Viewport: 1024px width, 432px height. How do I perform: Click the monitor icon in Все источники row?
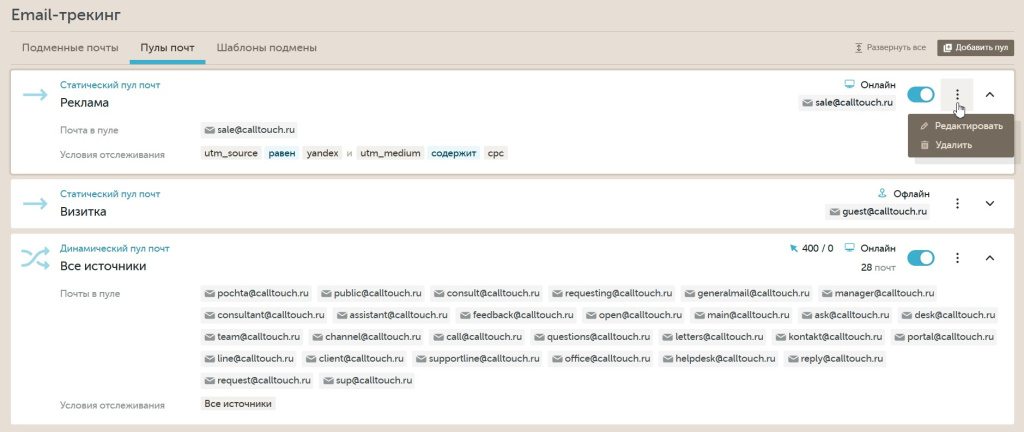[850, 248]
